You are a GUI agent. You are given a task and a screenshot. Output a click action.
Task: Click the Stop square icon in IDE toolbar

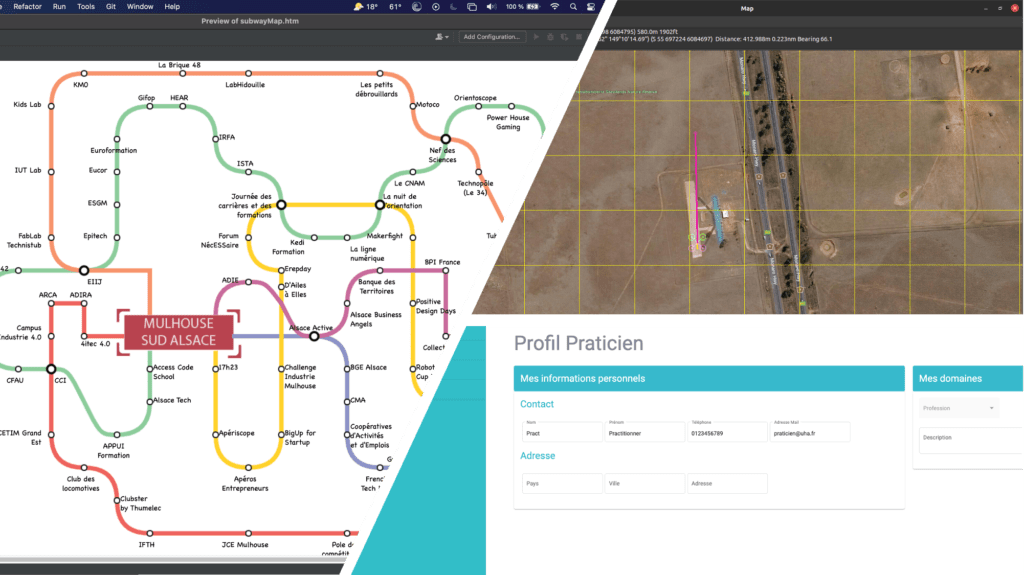click(579, 37)
